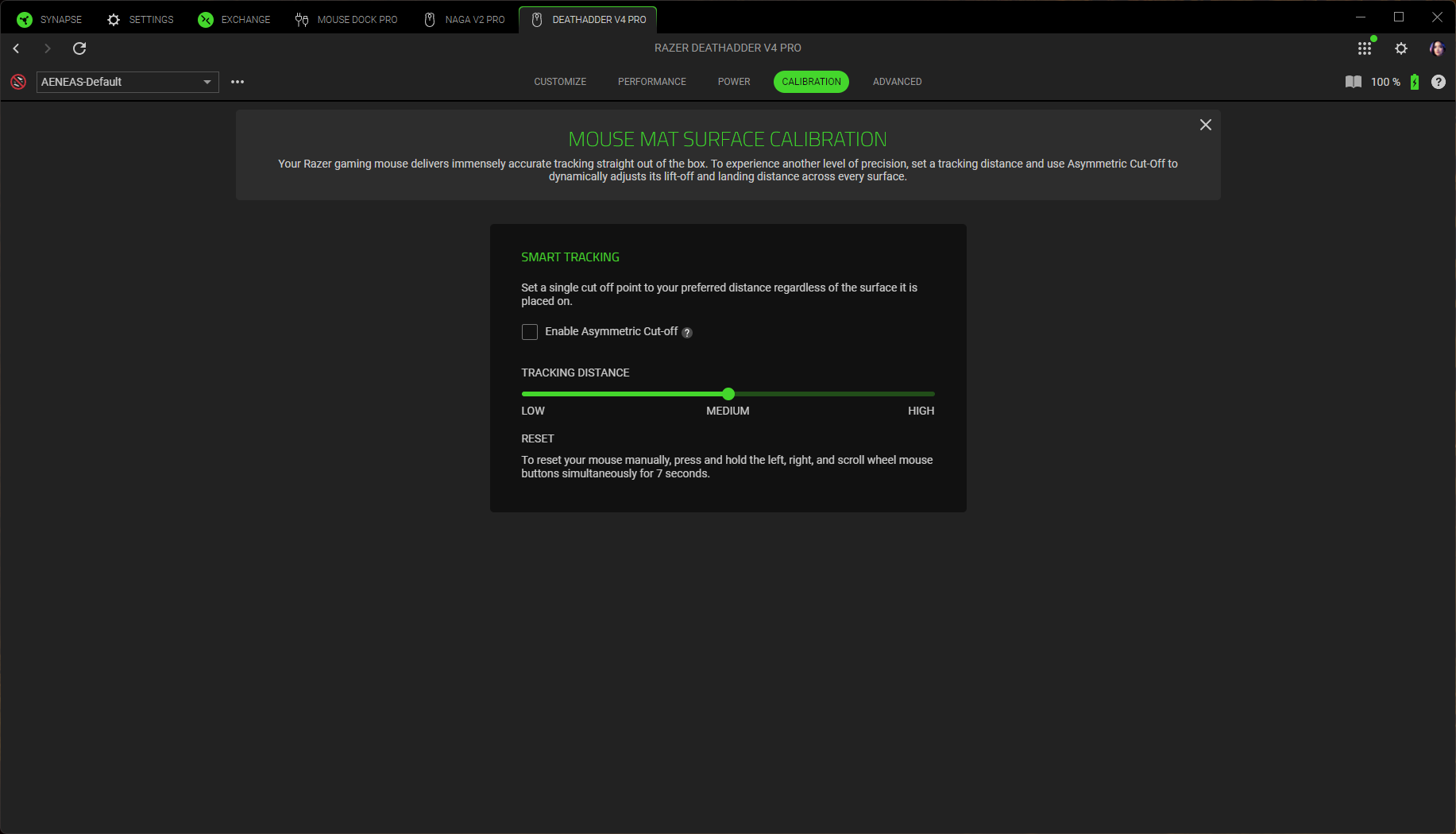Set tracking distance to LOW label

point(533,411)
